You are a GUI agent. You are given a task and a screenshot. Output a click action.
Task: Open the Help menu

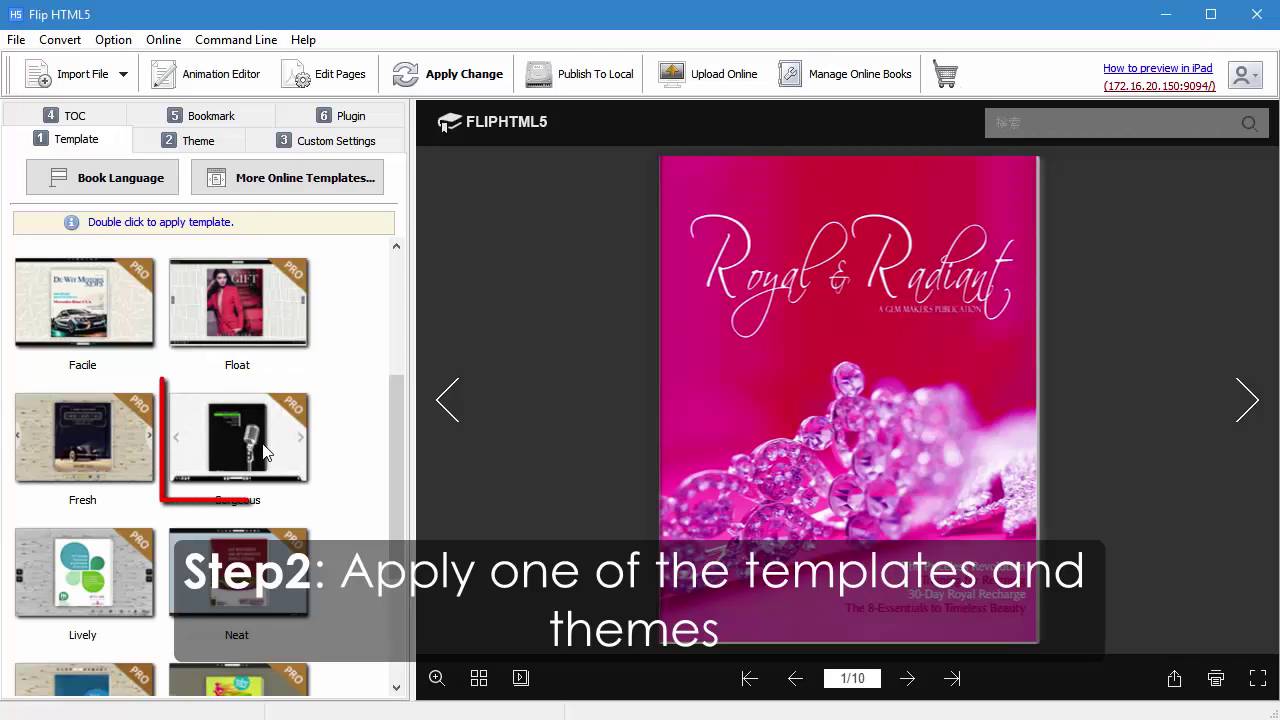click(x=303, y=40)
